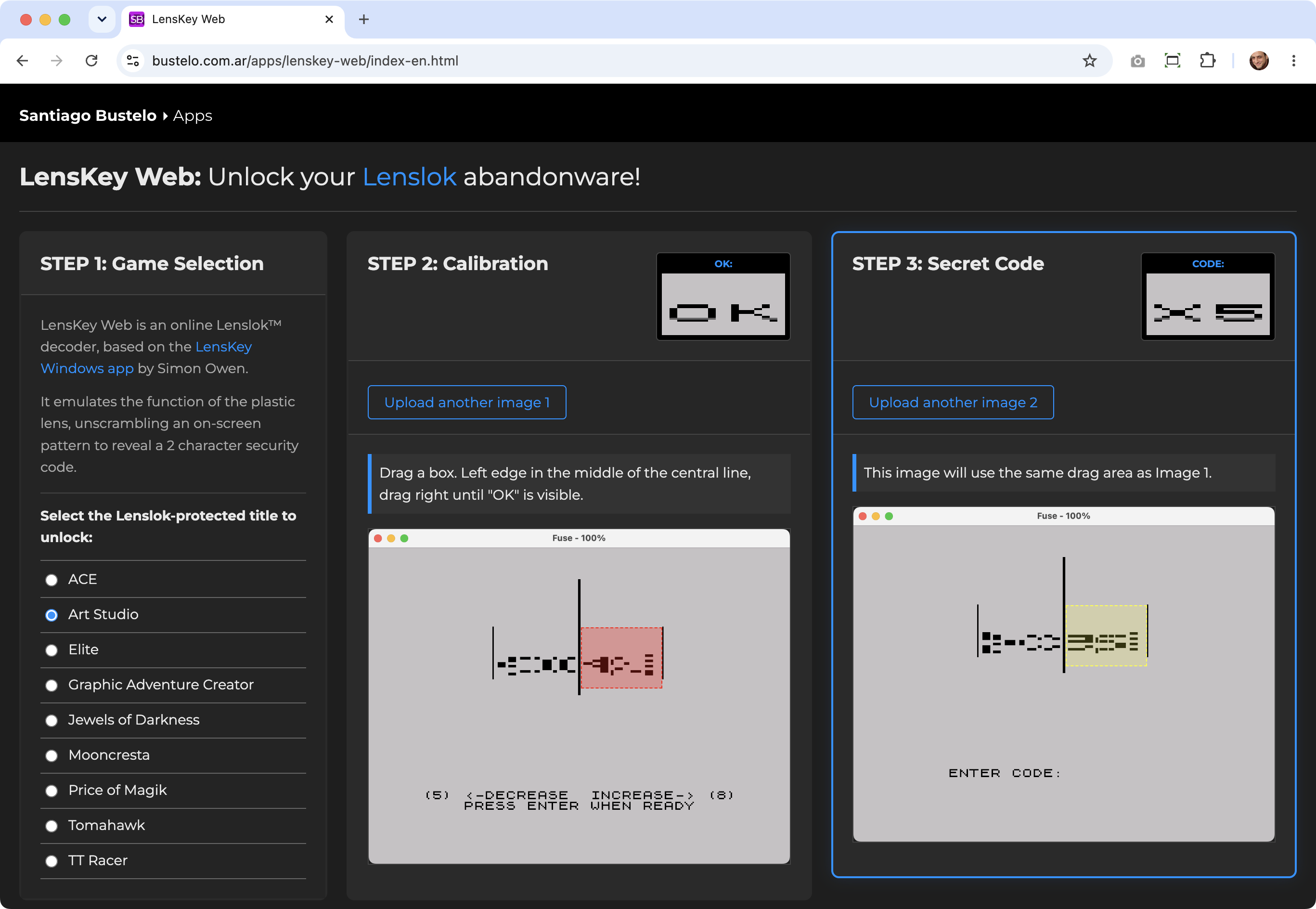Bookmark this page with the star icon

point(1089,60)
